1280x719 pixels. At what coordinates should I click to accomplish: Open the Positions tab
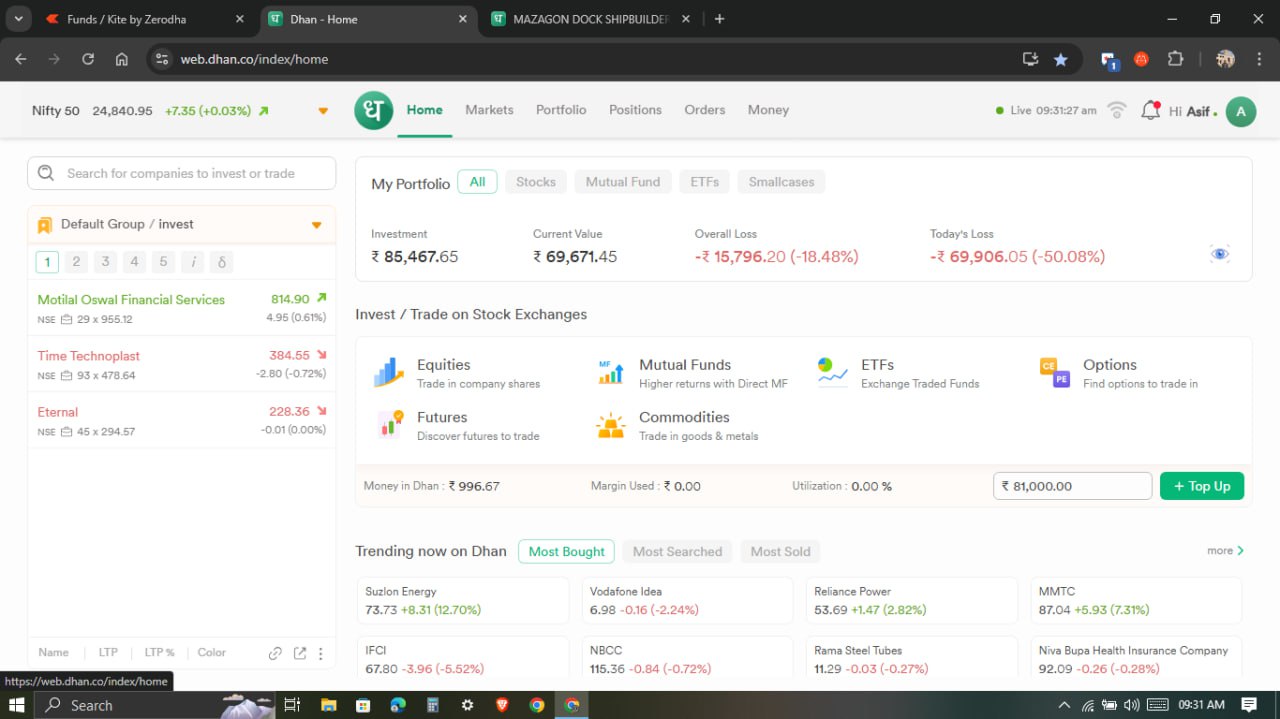tap(635, 110)
